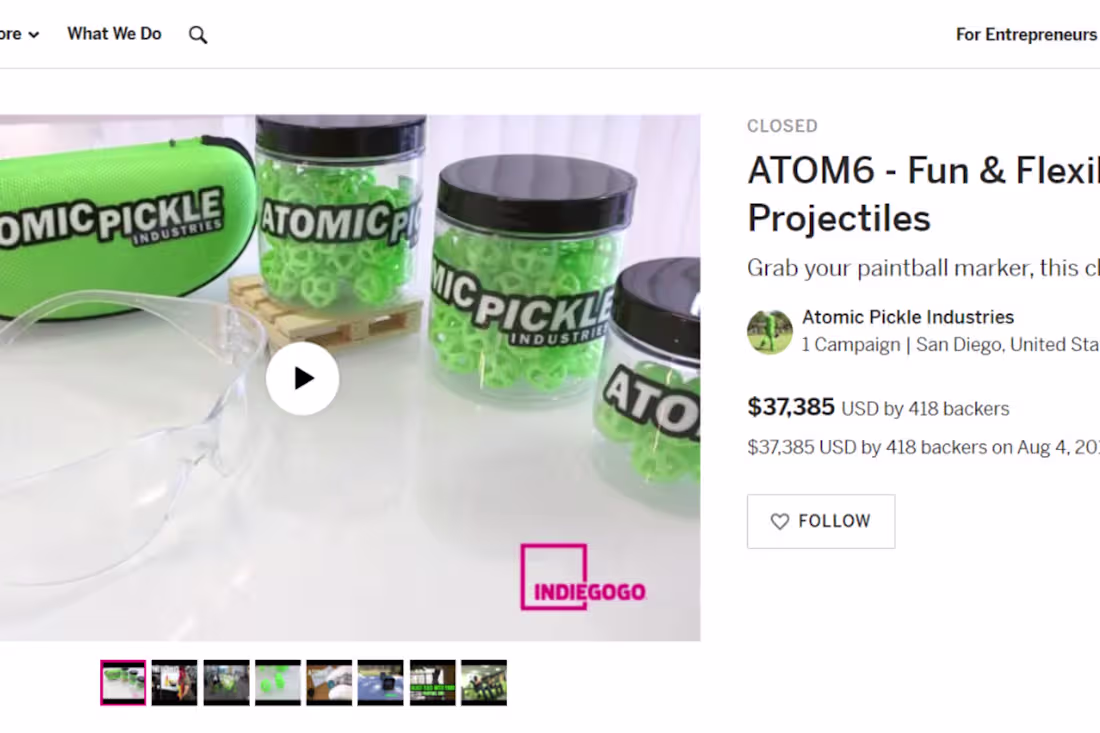The width and height of the screenshot is (1100, 733).
Task: Select the sixth gallery thumbnail
Action: 380,683
